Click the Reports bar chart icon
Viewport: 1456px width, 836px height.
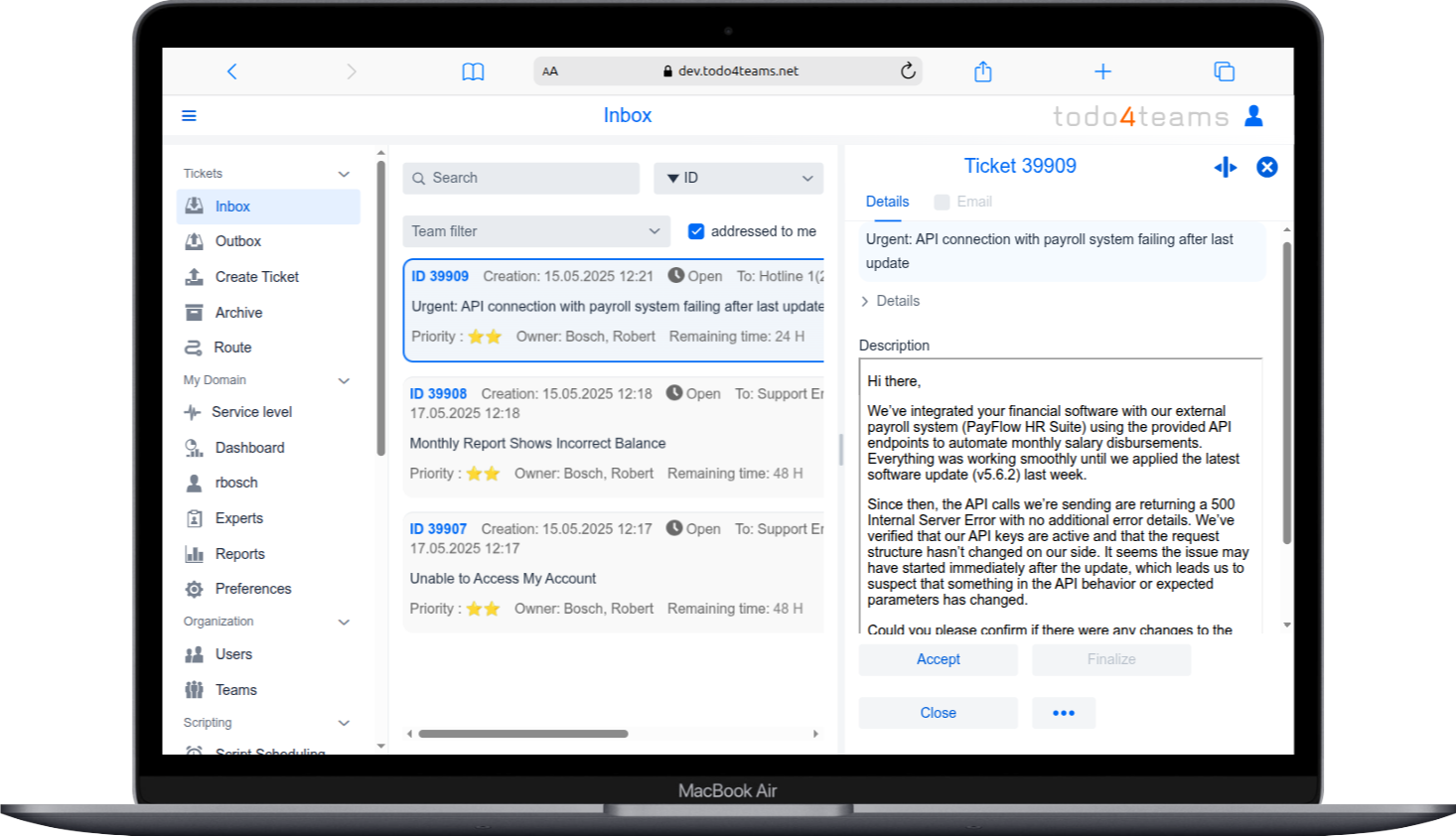(x=195, y=554)
